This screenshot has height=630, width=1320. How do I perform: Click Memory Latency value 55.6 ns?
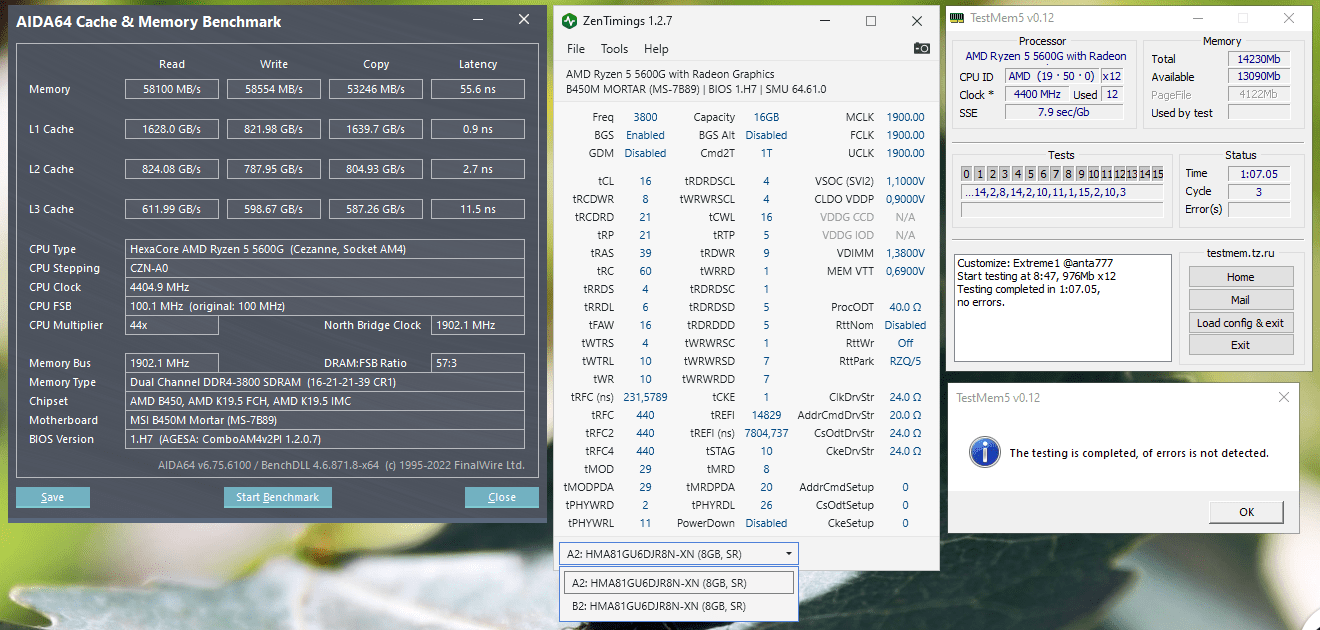coord(478,89)
